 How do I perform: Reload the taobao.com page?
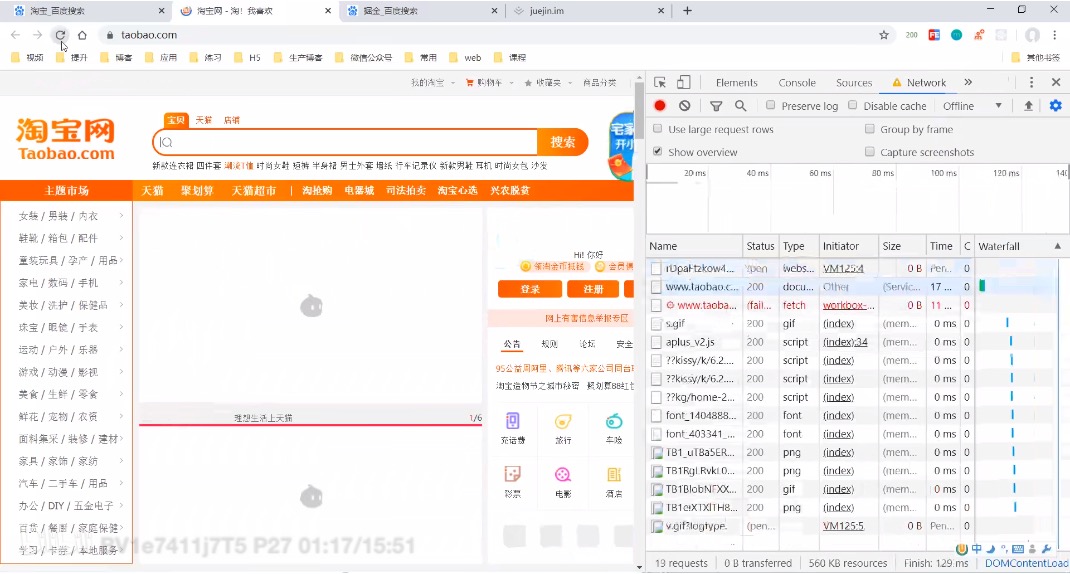coord(60,35)
